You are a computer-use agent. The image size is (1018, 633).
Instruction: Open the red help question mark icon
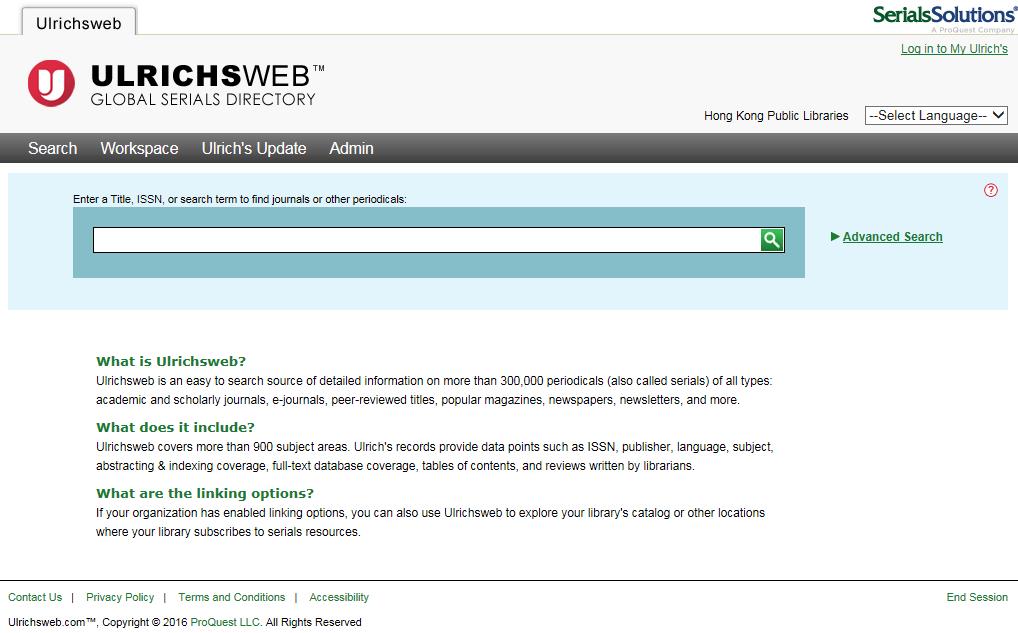pos(991,190)
